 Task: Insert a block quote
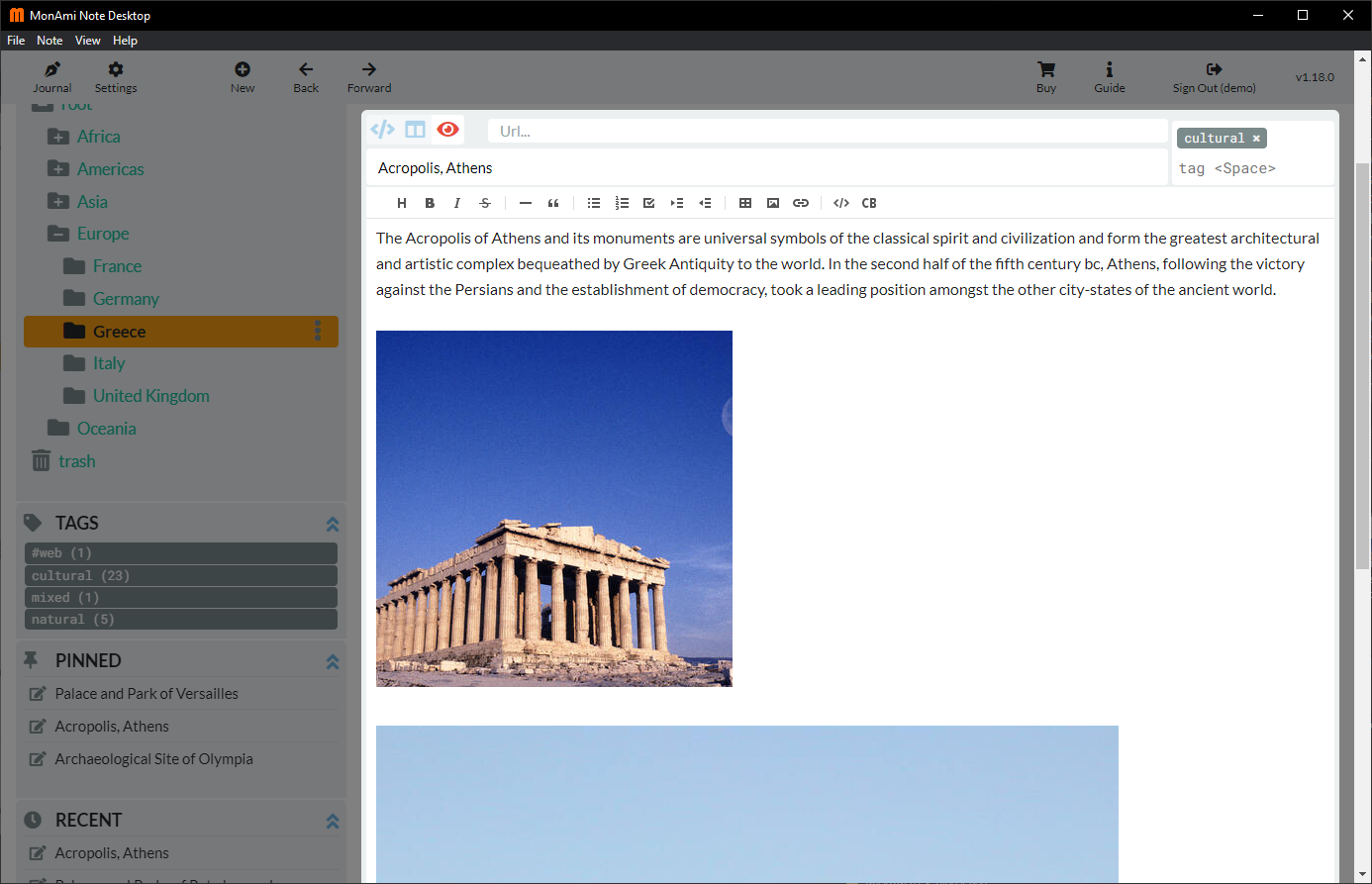553,203
